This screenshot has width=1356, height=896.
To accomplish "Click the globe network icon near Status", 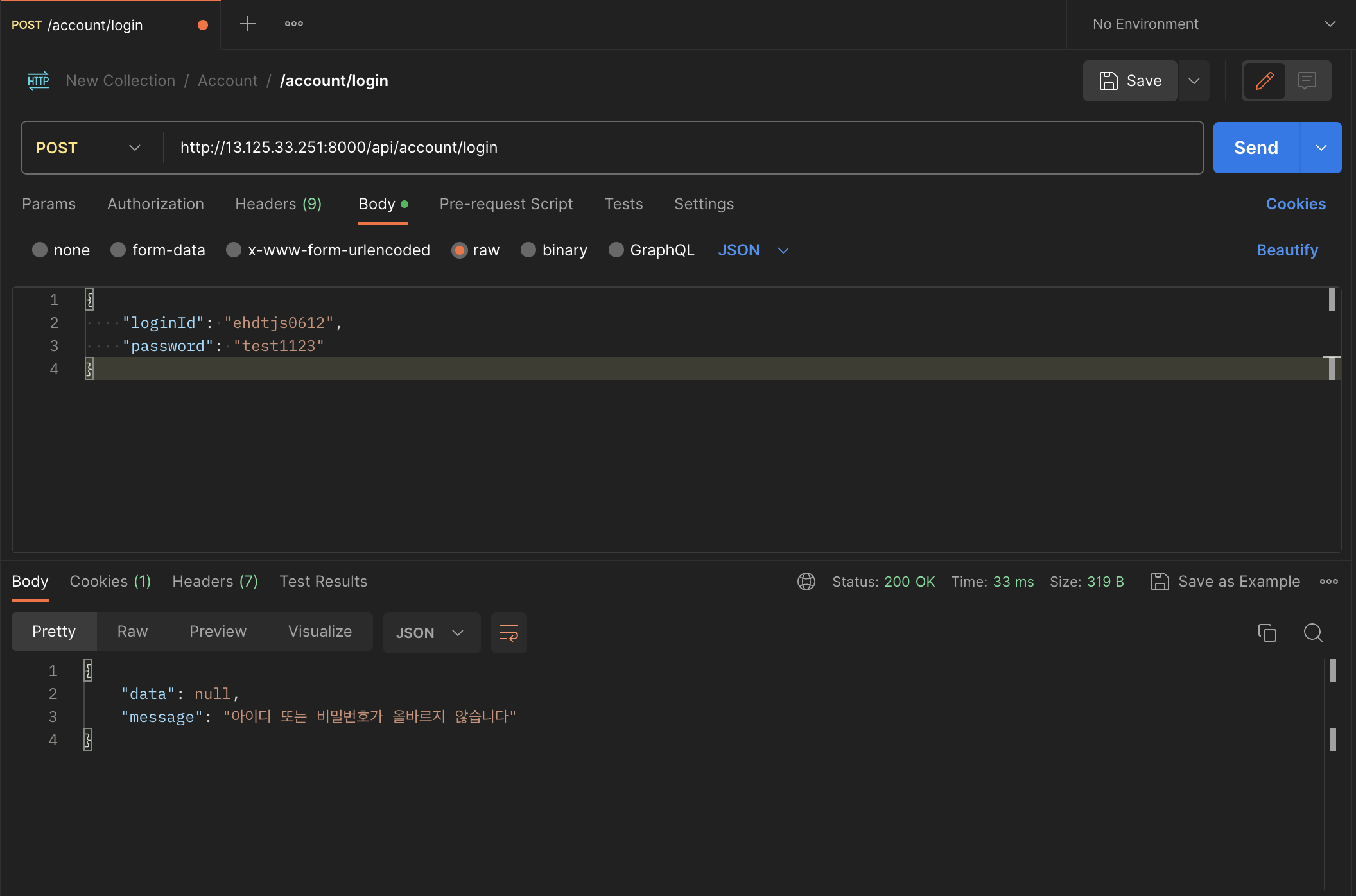I will point(806,582).
